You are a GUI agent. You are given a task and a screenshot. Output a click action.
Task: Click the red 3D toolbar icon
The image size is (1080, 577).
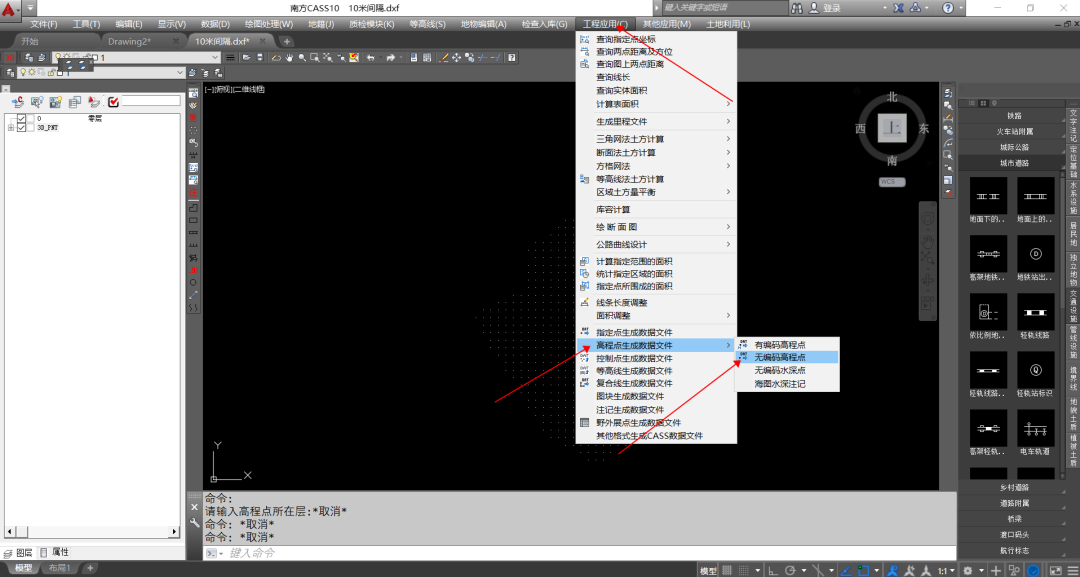click(10, 58)
